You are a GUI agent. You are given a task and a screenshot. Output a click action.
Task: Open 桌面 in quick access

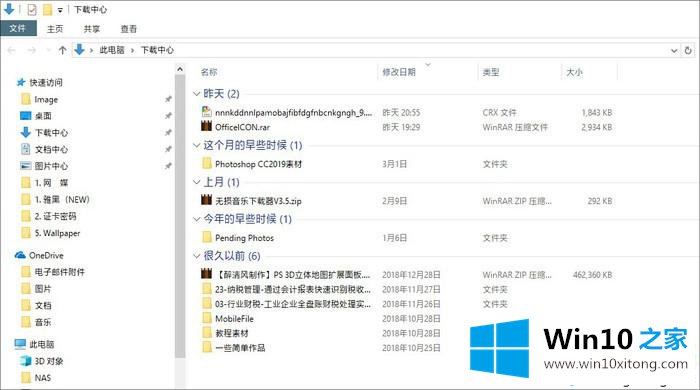(43, 116)
